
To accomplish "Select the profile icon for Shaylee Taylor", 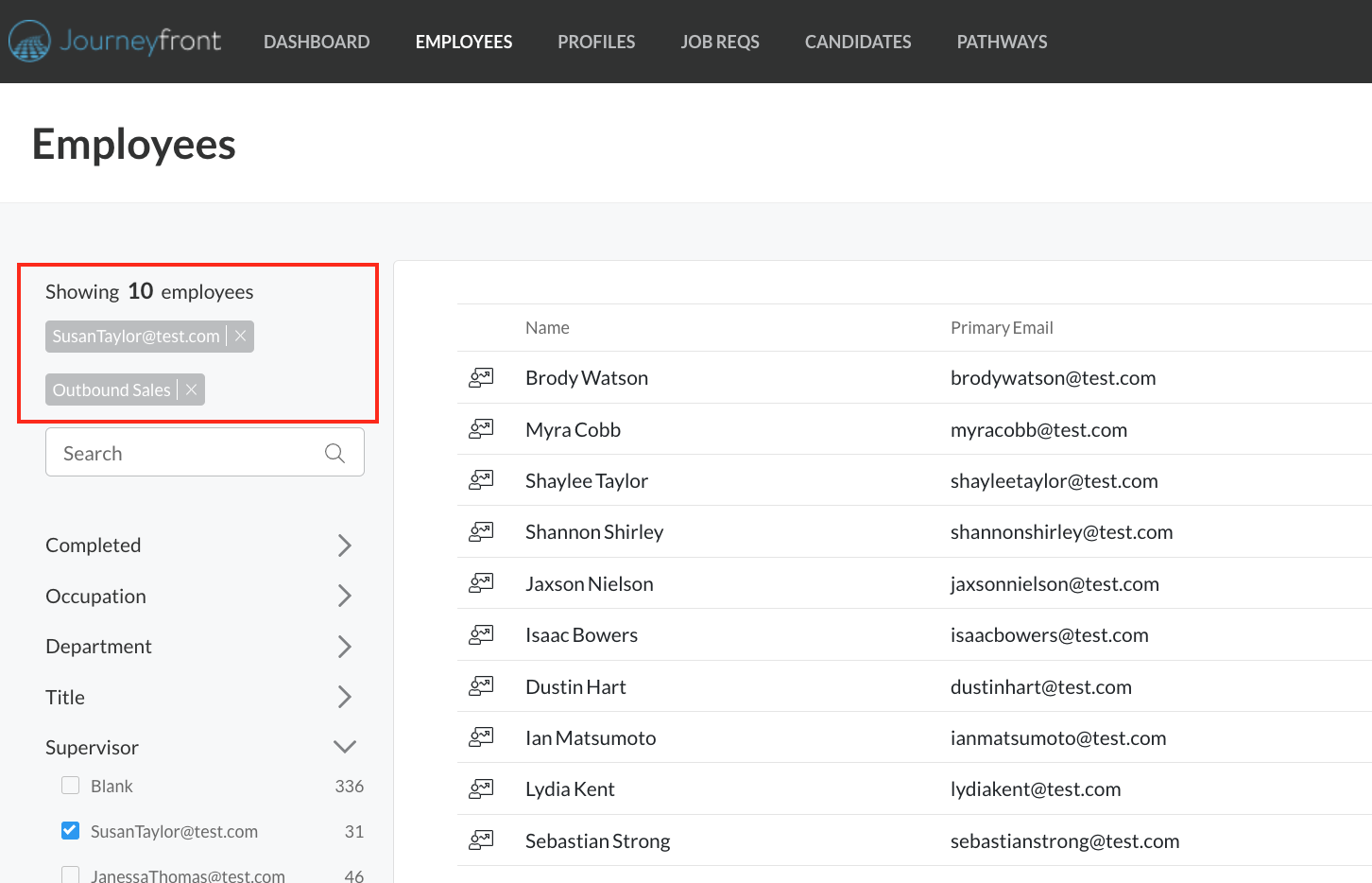I will (482, 479).
